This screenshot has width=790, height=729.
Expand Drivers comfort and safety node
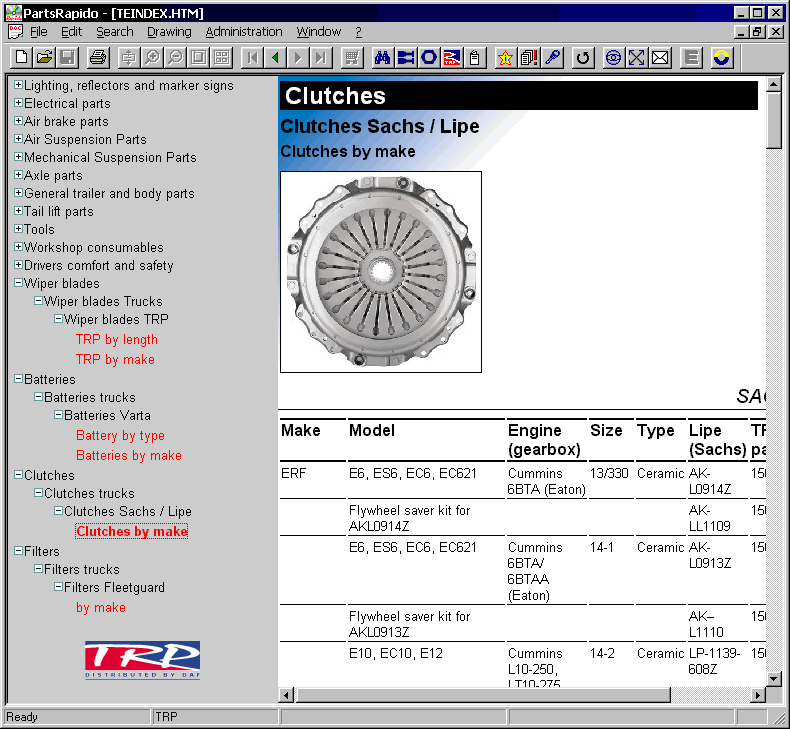point(18,264)
